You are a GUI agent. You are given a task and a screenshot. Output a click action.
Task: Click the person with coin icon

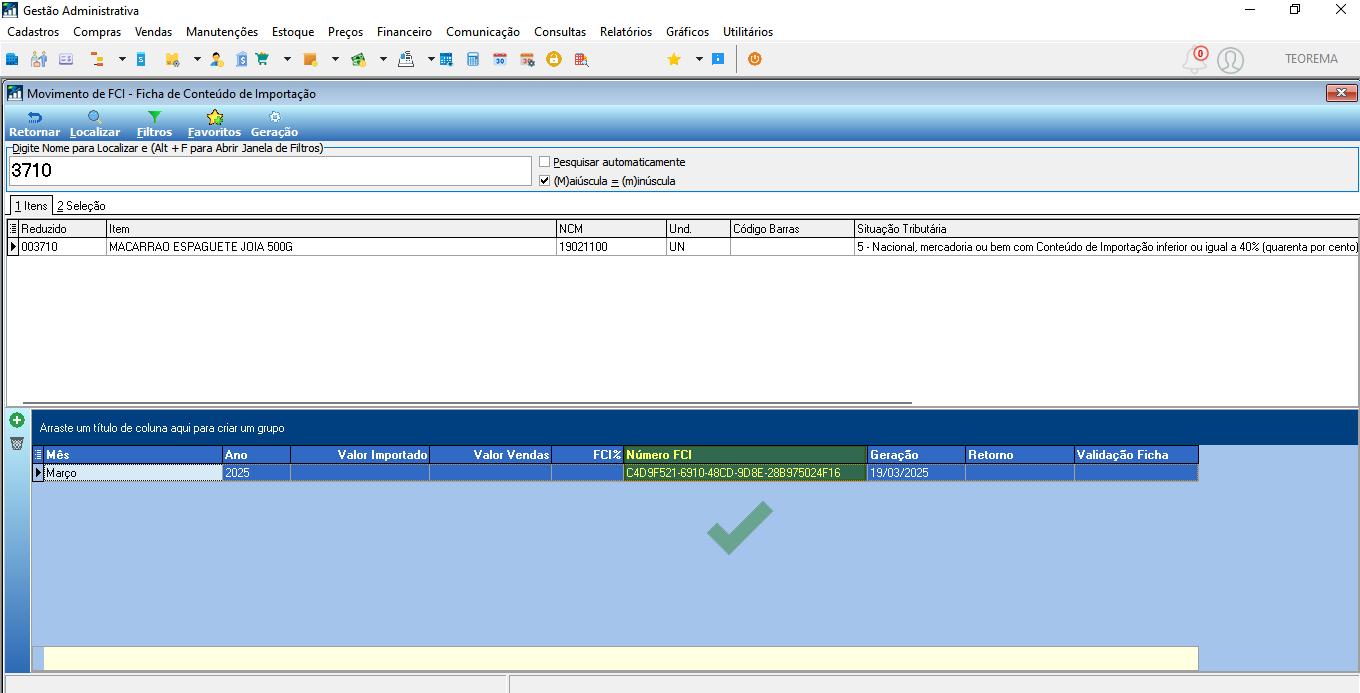pyautogui.click(x=216, y=59)
